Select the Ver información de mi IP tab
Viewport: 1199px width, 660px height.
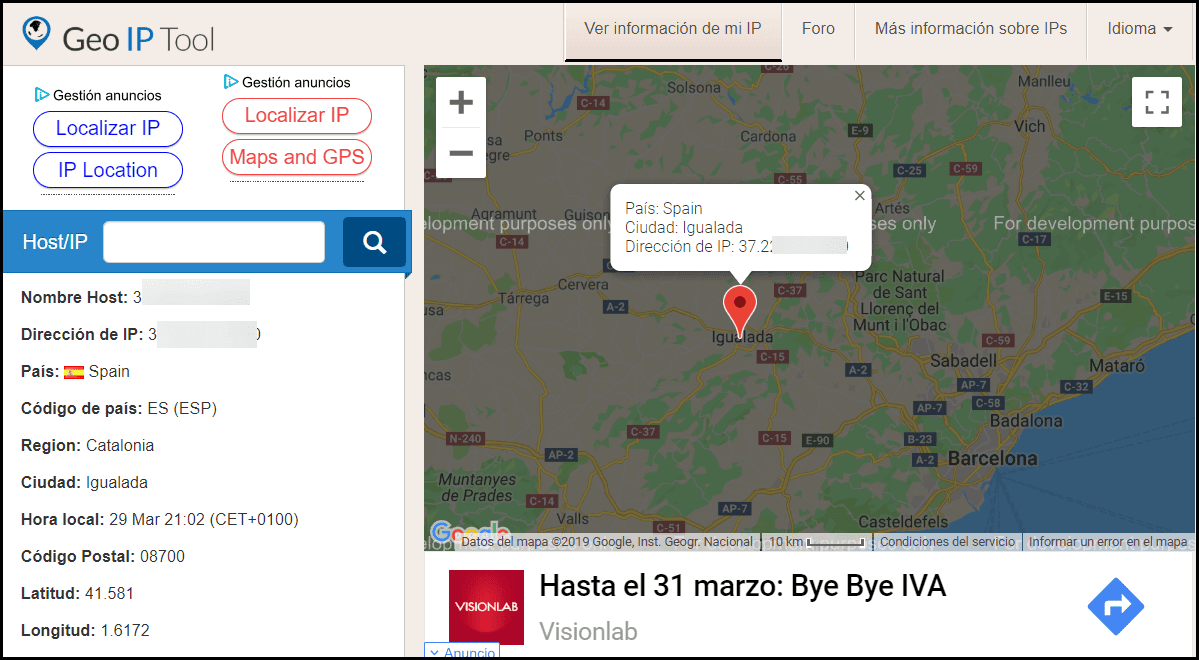coord(673,29)
